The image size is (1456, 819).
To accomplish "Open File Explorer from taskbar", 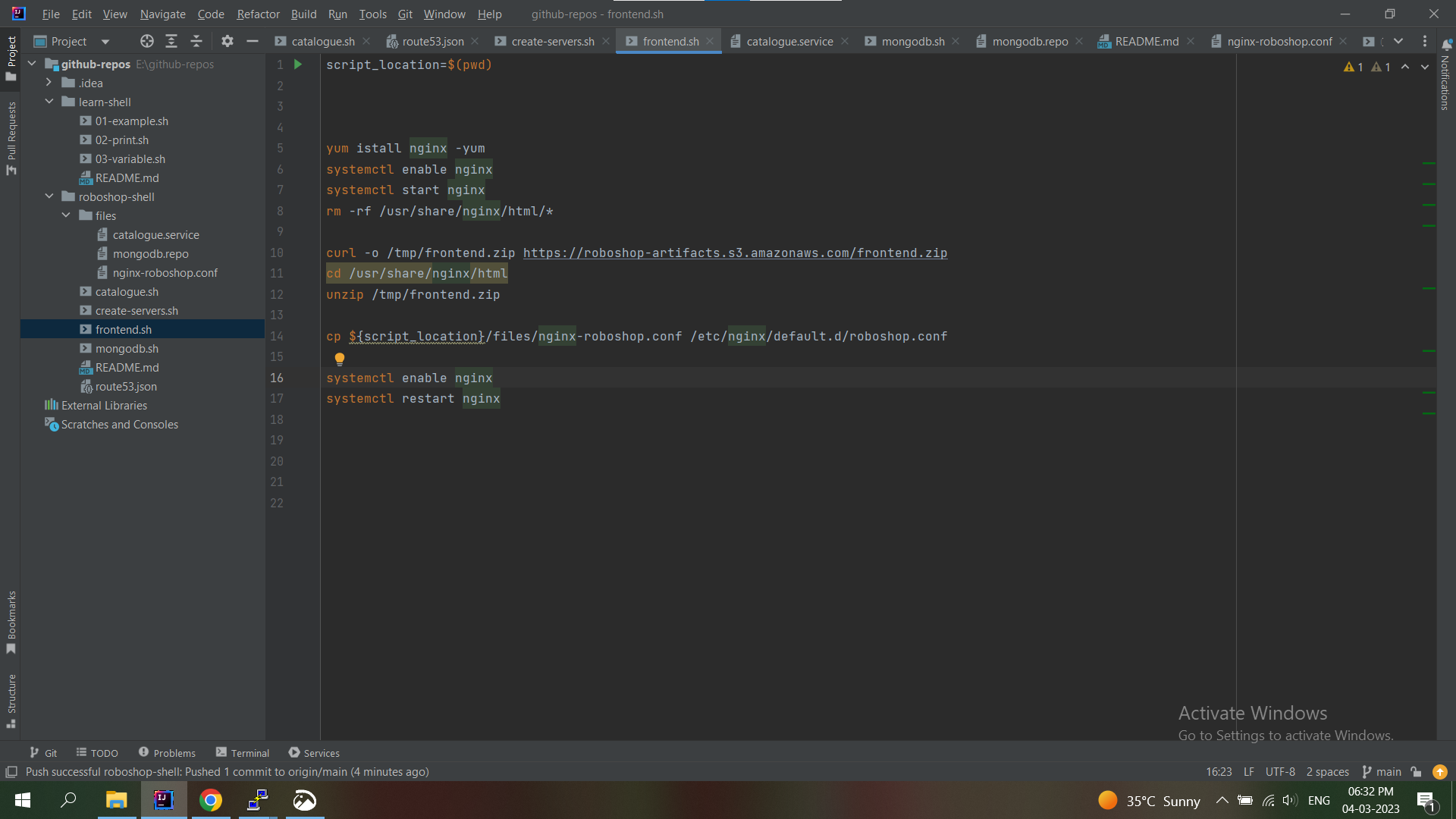I will [x=116, y=800].
